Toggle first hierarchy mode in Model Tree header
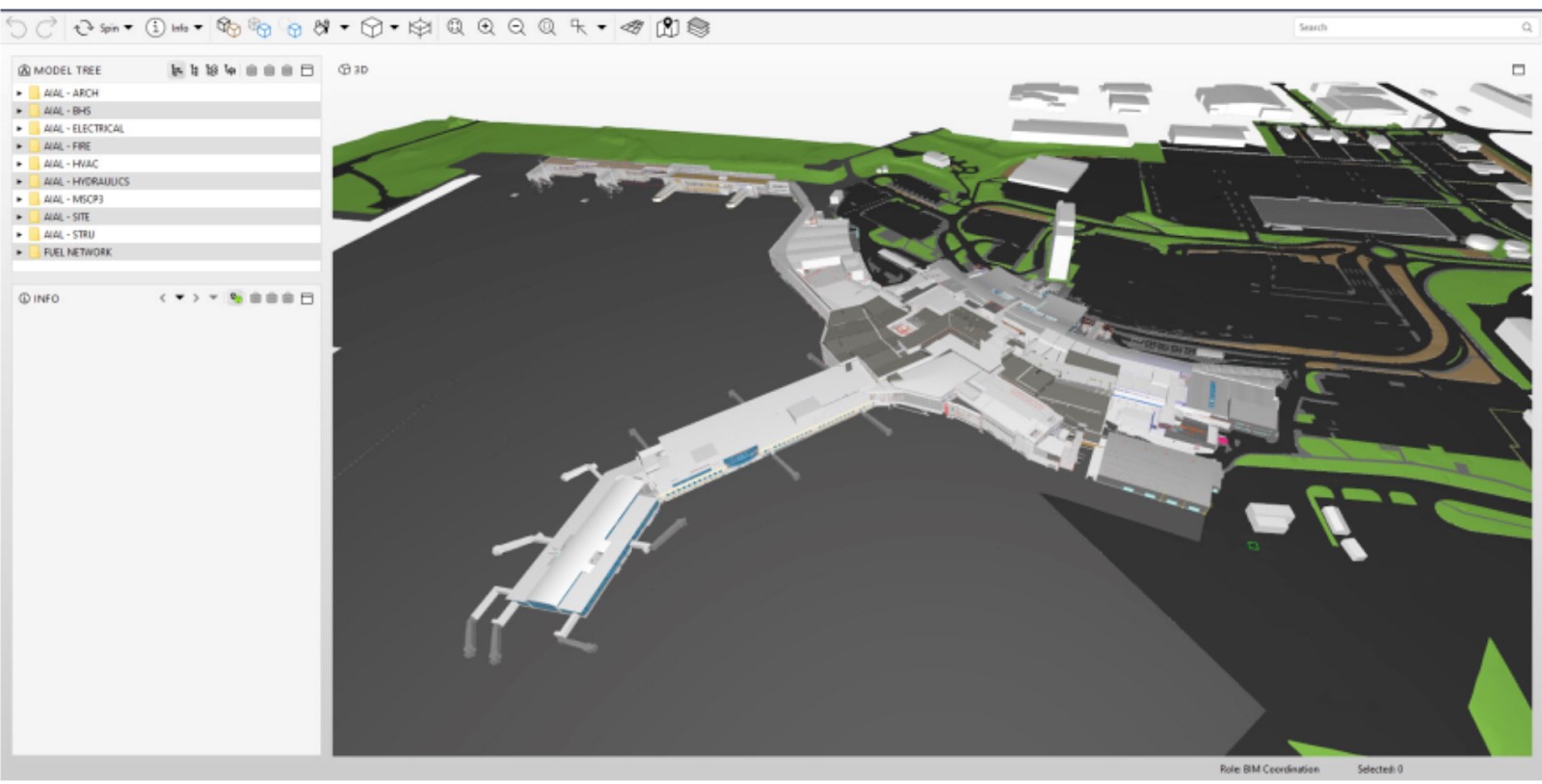Viewport: 1542px width, 784px height. point(176,70)
